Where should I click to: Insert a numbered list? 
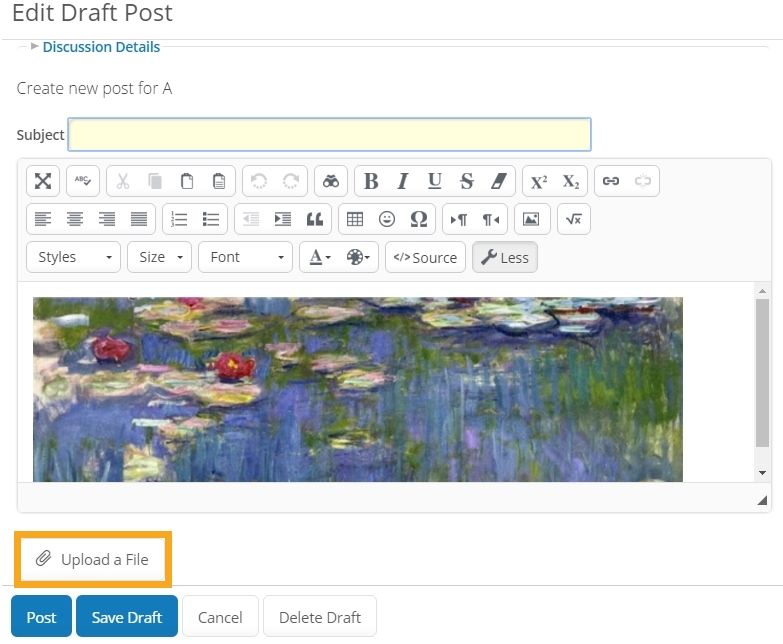click(179, 219)
